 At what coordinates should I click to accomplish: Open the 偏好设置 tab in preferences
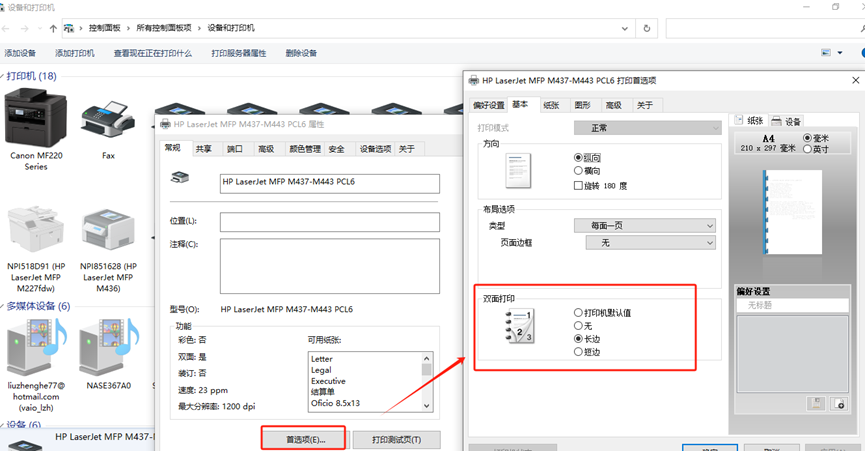(489, 105)
